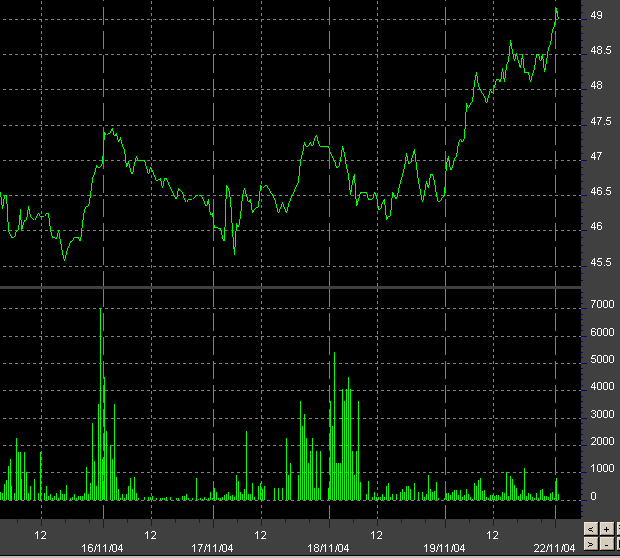Click the price line's peak near 49
The width and height of the screenshot is (620, 558).
tap(556, 10)
